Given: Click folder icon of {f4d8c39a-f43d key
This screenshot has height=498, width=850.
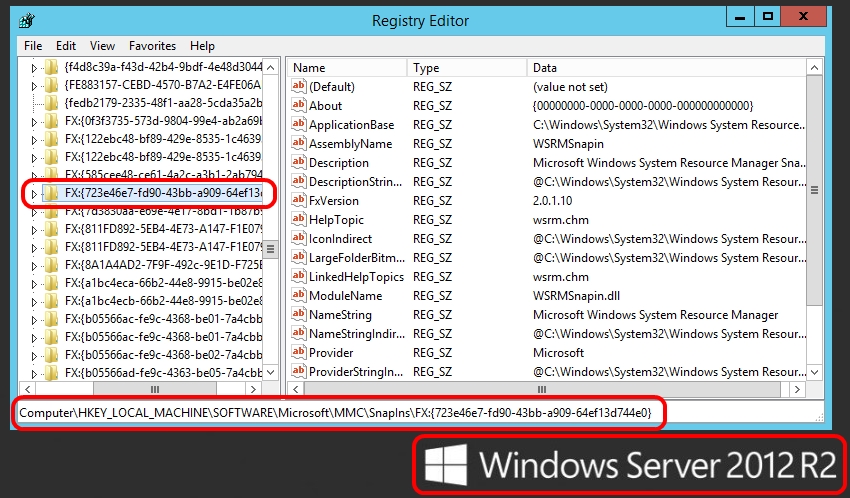Looking at the screenshot, I should tap(51, 67).
